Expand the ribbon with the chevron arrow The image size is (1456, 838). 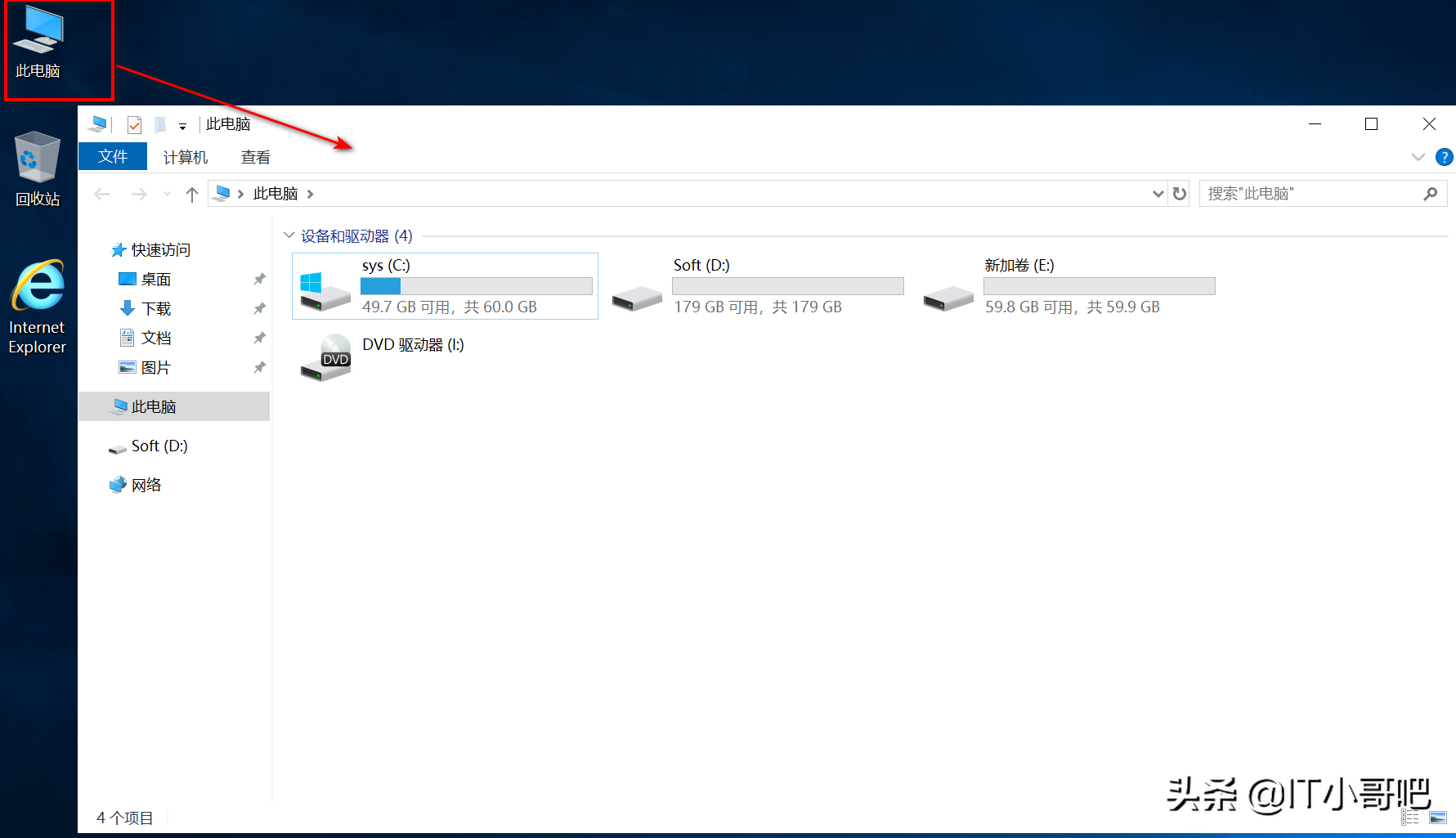(1418, 157)
